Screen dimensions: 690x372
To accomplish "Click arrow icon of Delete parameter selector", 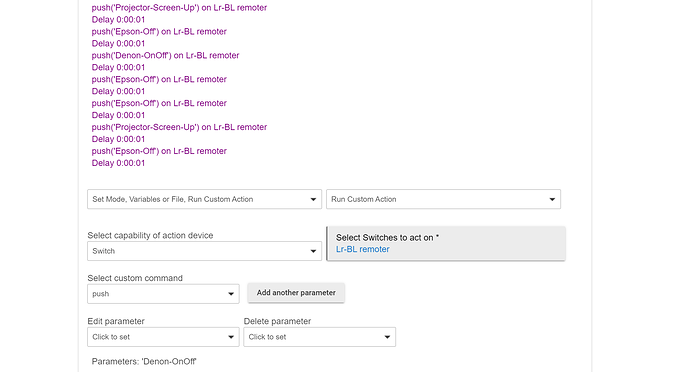I will click(387, 337).
